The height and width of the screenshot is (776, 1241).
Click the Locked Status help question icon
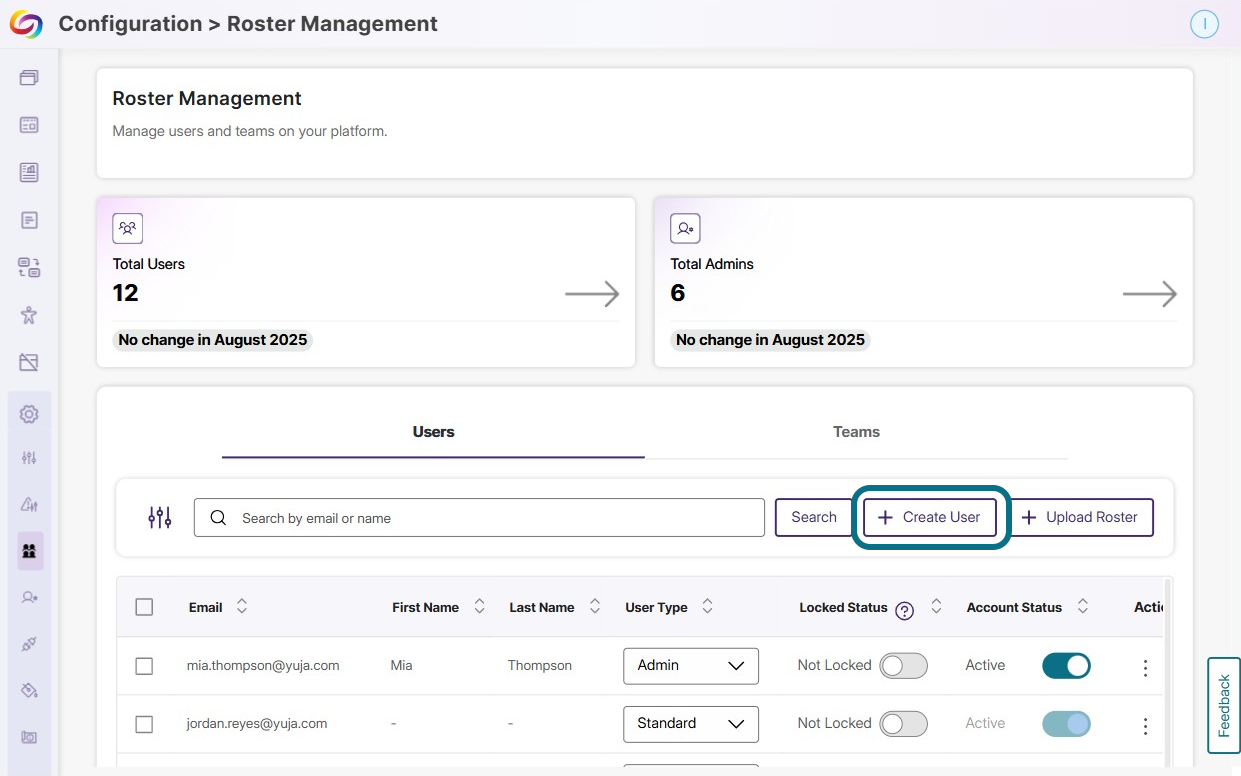tap(905, 611)
